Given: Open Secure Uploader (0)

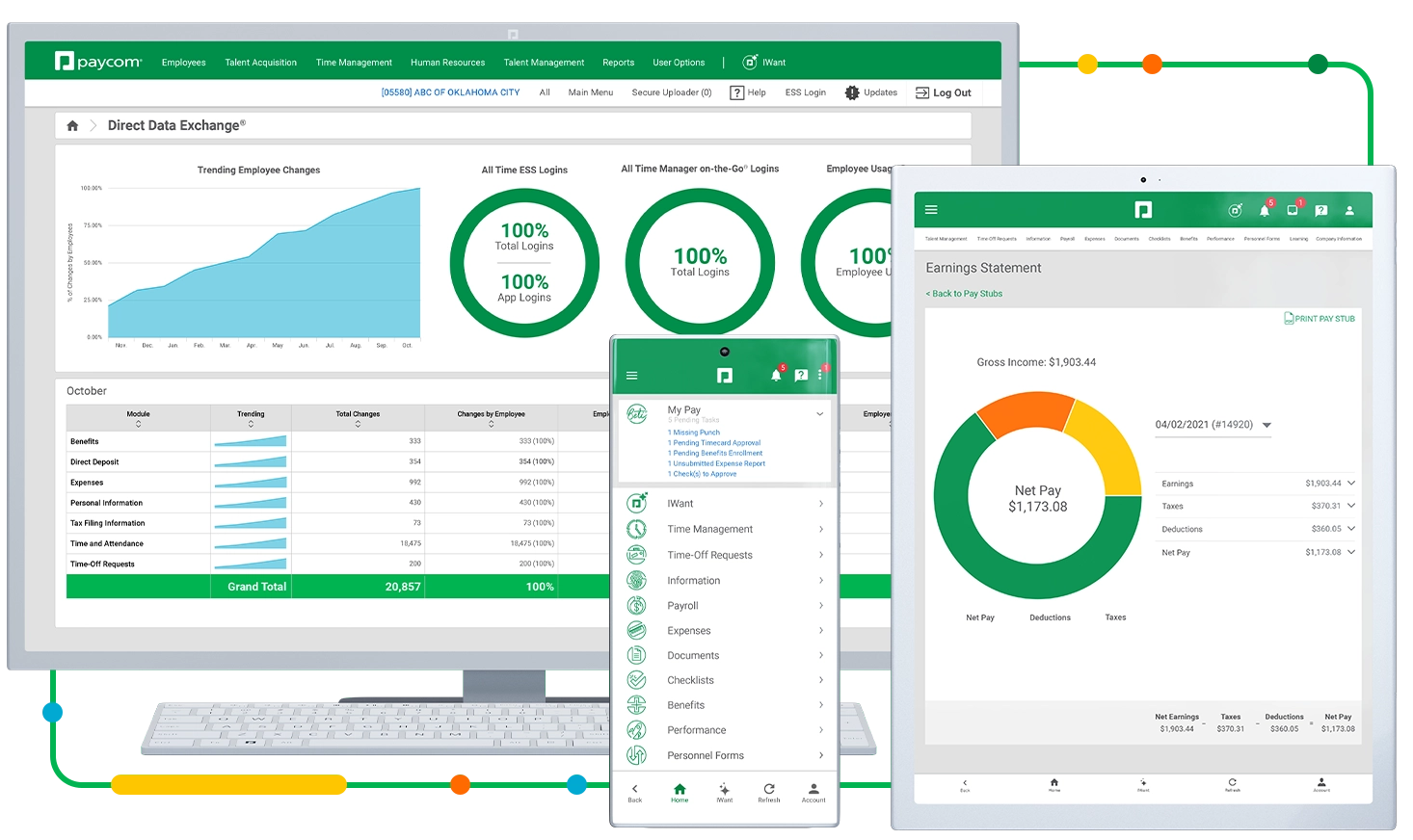Looking at the screenshot, I should [671, 92].
